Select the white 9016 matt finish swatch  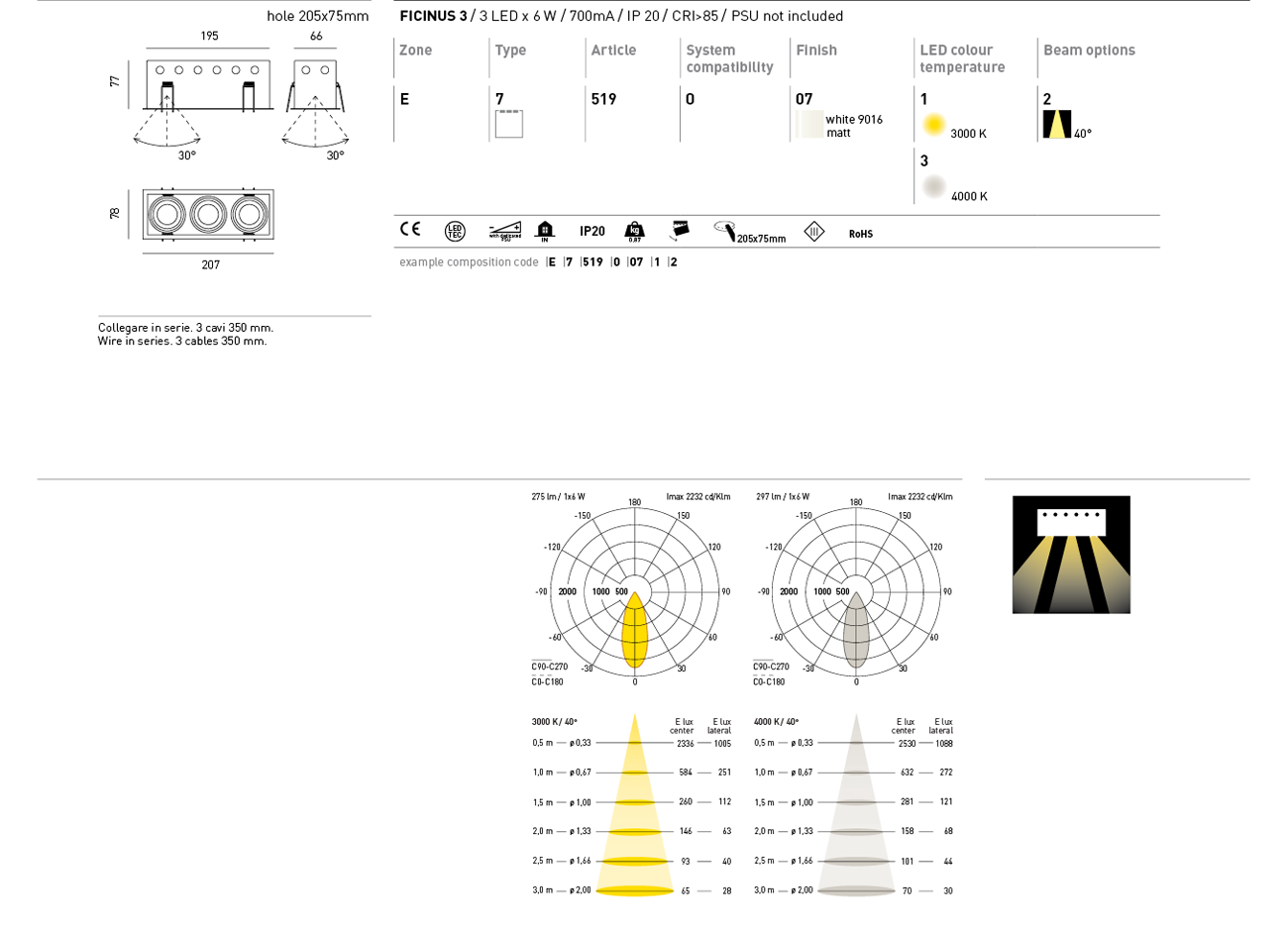click(x=809, y=125)
